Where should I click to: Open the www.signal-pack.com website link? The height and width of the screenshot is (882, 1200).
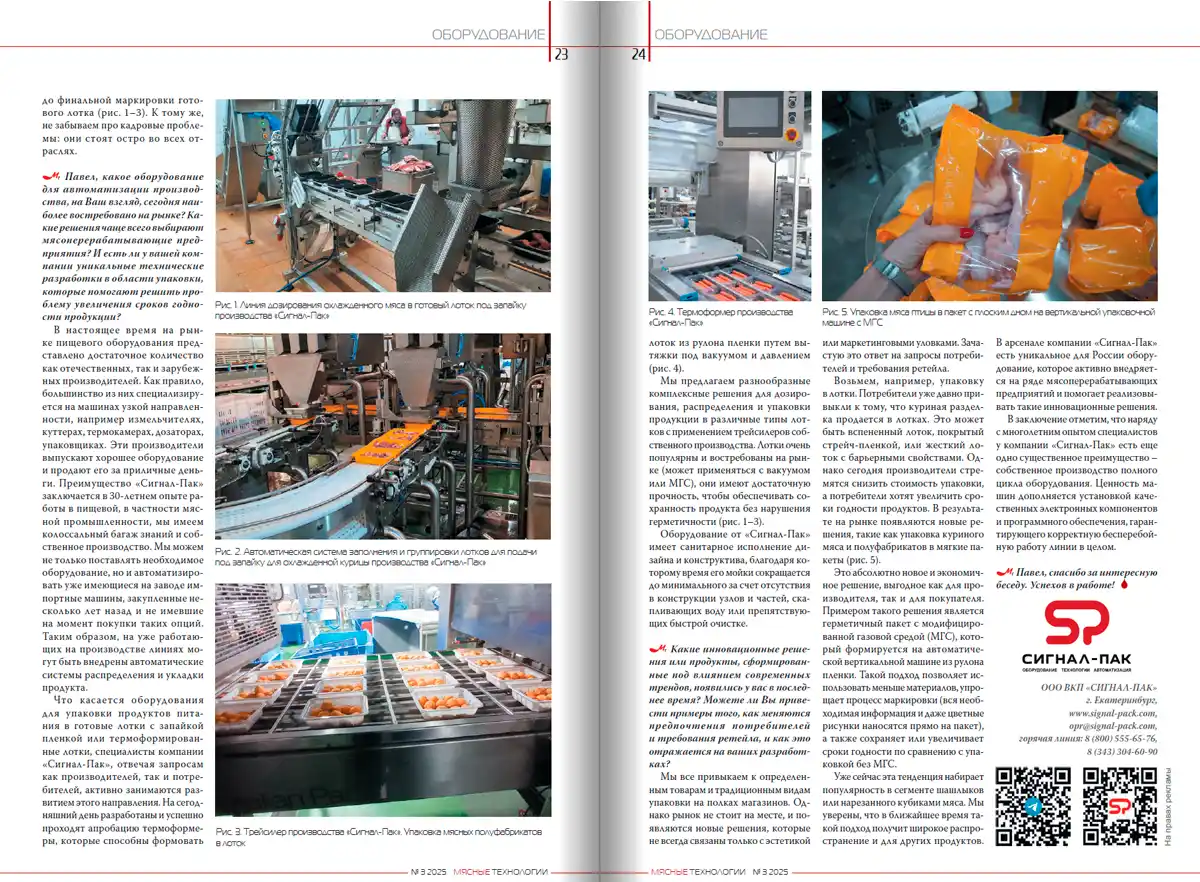(1113, 715)
